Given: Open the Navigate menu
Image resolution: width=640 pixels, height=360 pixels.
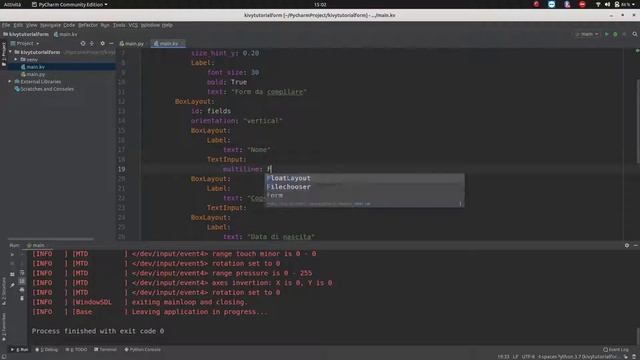Looking at the screenshot, I should (50, 25).
